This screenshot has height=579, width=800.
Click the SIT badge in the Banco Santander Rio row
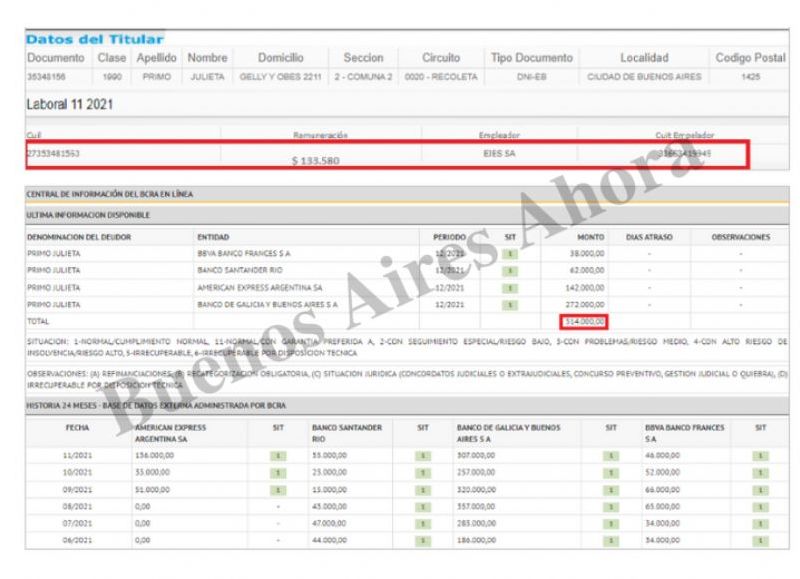[x=510, y=271]
